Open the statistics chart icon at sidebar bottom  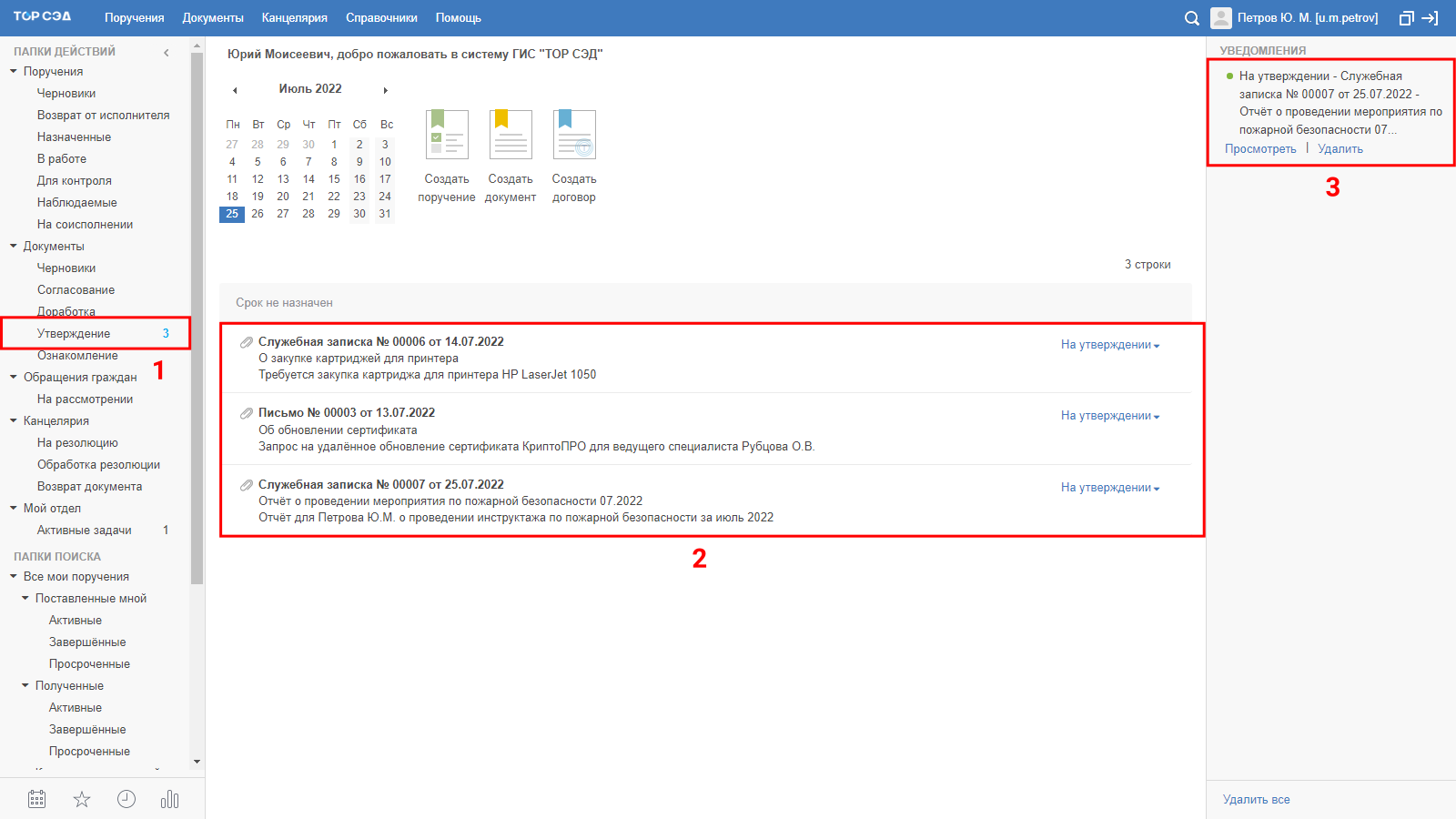(170, 799)
